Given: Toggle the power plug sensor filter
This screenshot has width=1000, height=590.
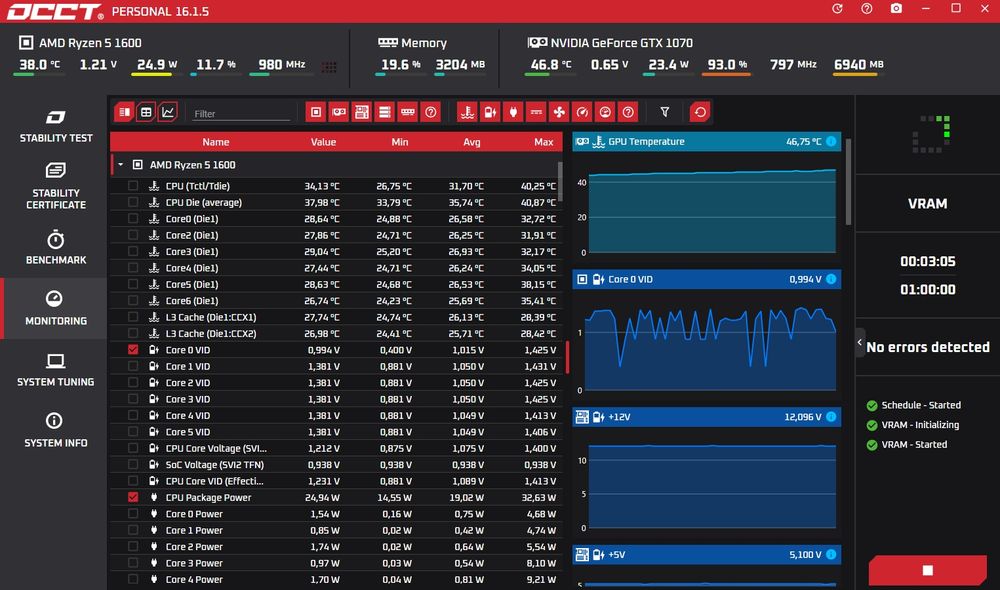Looking at the screenshot, I should tap(513, 112).
